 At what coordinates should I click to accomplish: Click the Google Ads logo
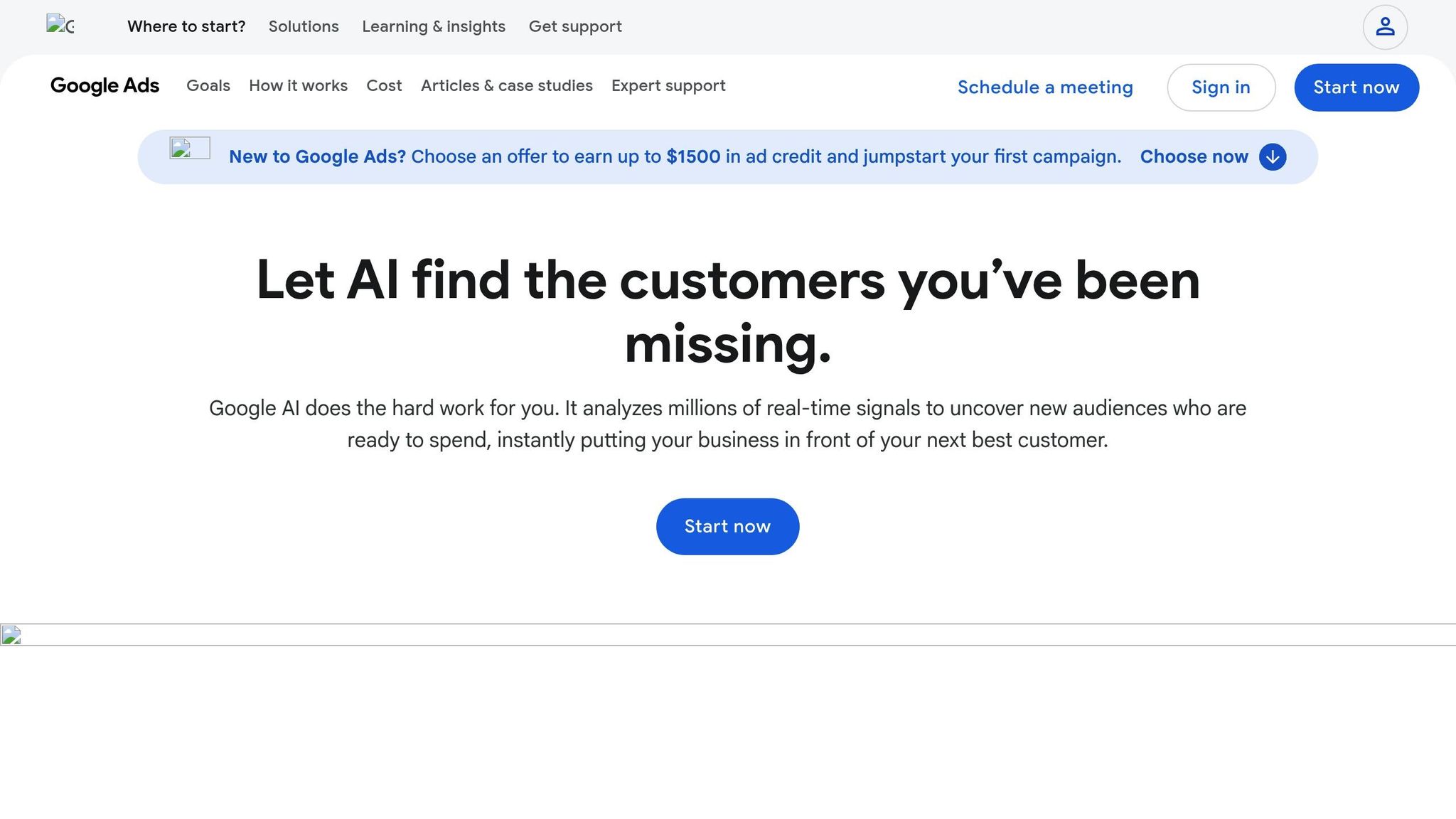click(x=105, y=86)
